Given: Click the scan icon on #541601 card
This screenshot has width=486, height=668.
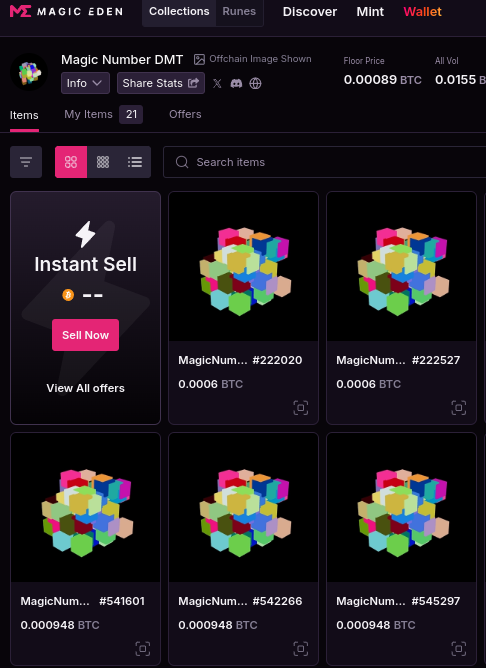Looking at the screenshot, I should [x=143, y=649].
